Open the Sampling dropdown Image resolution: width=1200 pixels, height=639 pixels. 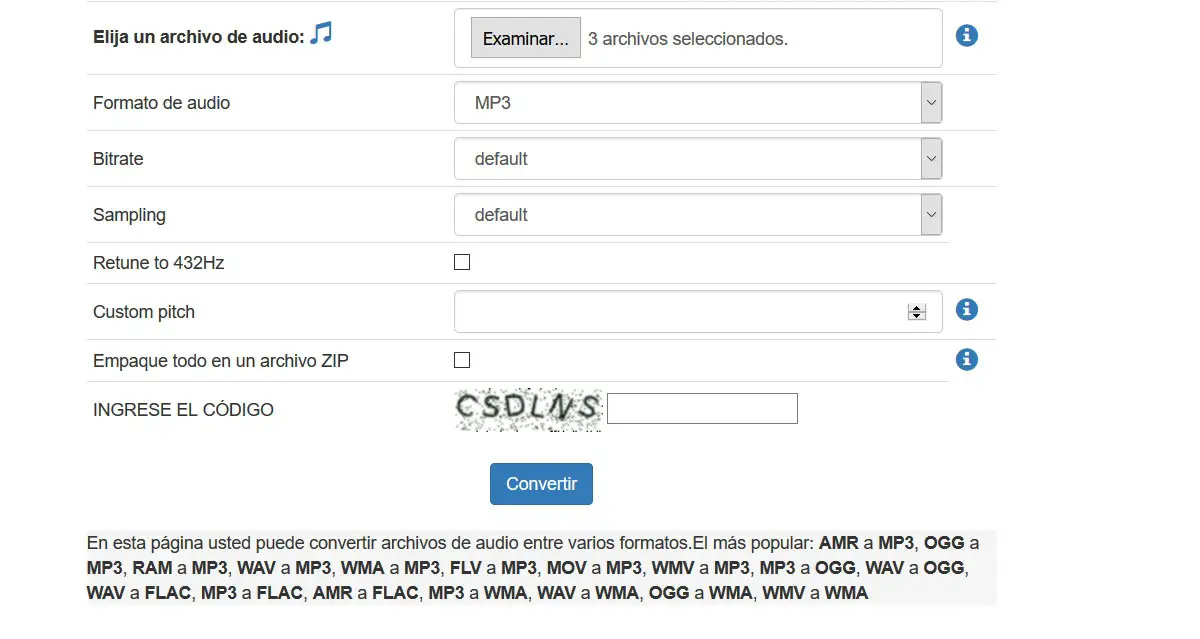tap(697, 215)
